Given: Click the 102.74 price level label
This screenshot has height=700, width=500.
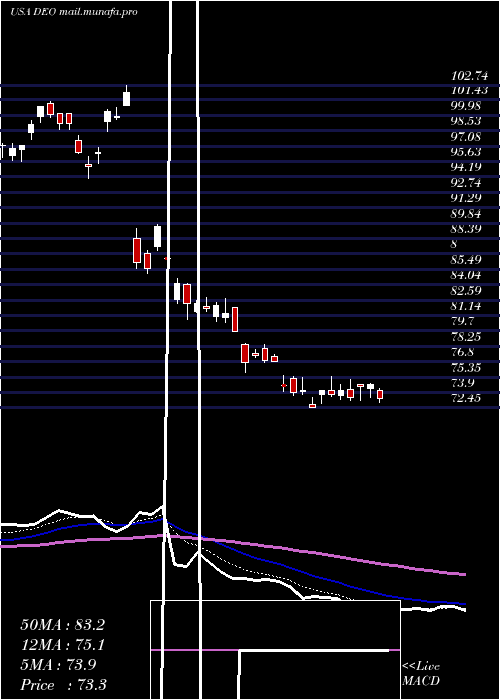Looking at the screenshot, I should pyautogui.click(x=469, y=75).
